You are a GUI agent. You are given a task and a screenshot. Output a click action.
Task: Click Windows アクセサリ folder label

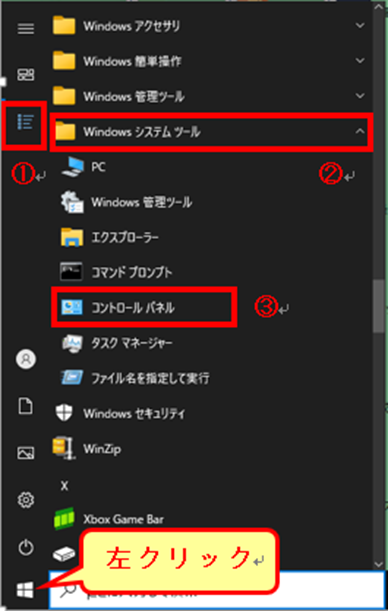pos(132,26)
